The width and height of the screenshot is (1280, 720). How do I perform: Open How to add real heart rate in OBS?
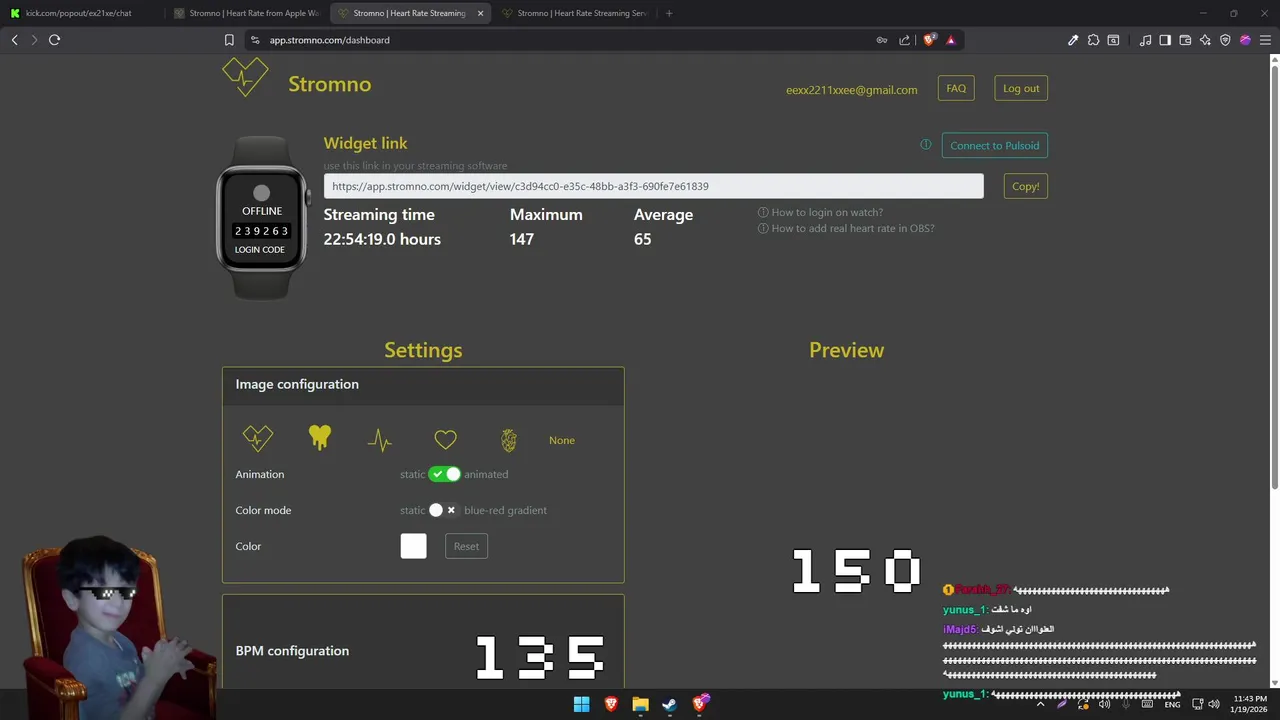846,228
